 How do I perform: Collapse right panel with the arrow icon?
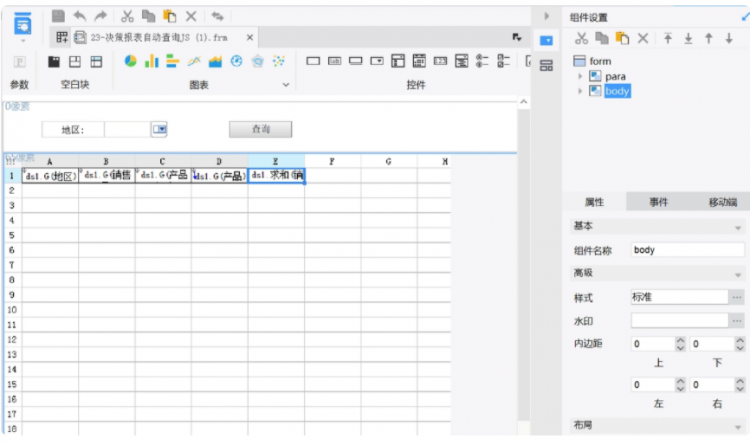tap(547, 16)
